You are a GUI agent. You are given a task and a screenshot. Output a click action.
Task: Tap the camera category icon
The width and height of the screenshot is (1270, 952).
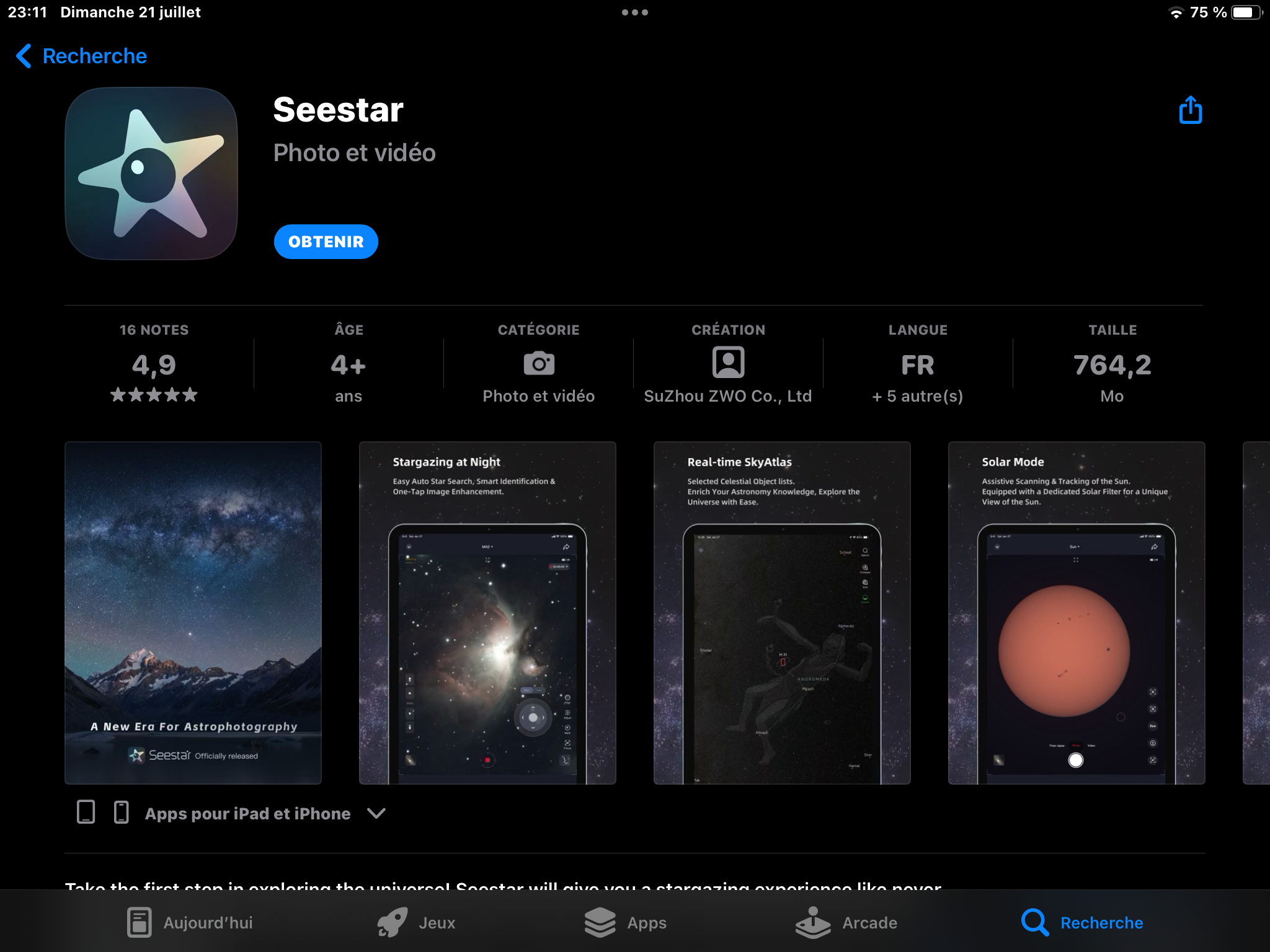[x=539, y=363]
